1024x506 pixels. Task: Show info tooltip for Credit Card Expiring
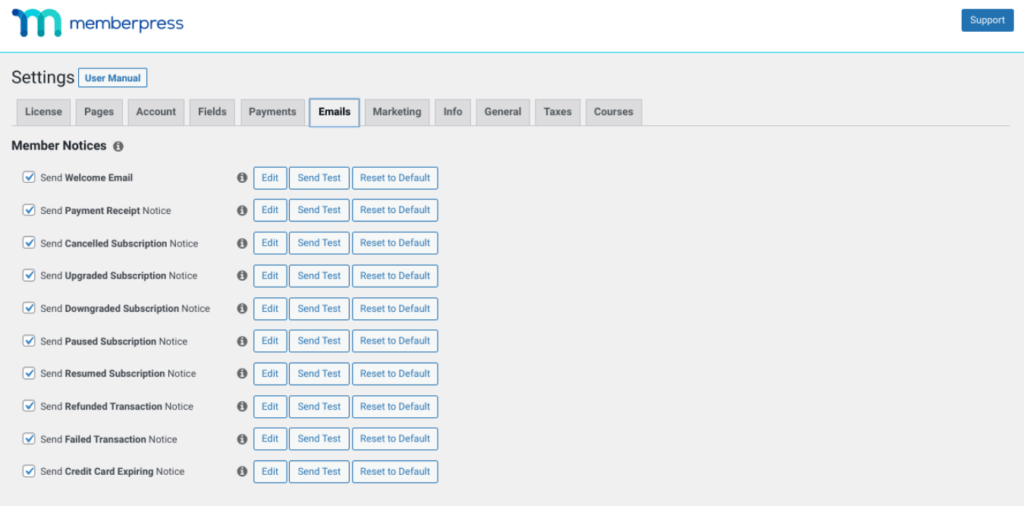click(242, 471)
